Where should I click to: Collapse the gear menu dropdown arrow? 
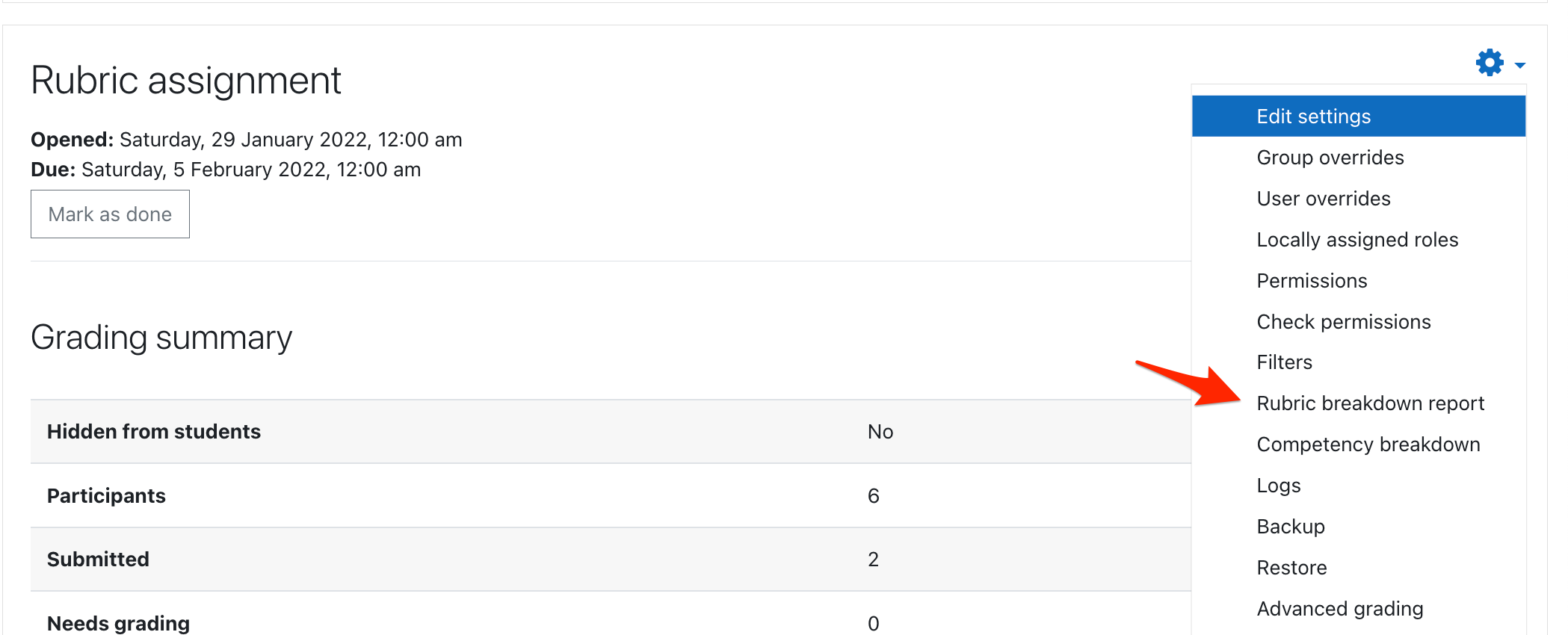click(x=1519, y=66)
